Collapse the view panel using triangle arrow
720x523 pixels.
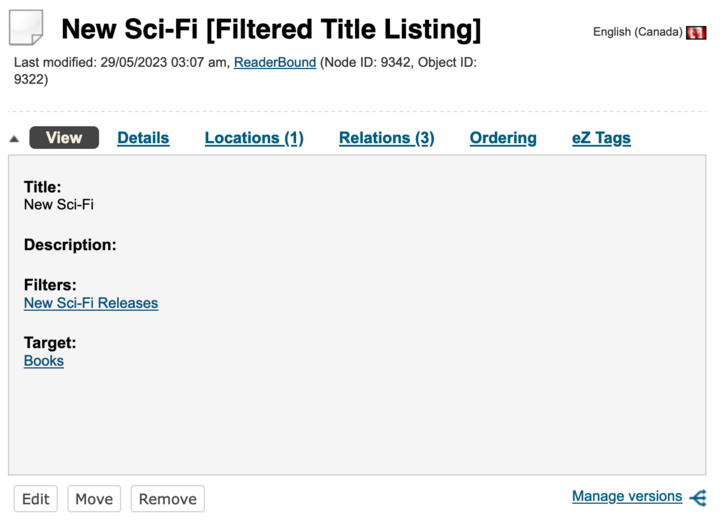click(x=14, y=139)
